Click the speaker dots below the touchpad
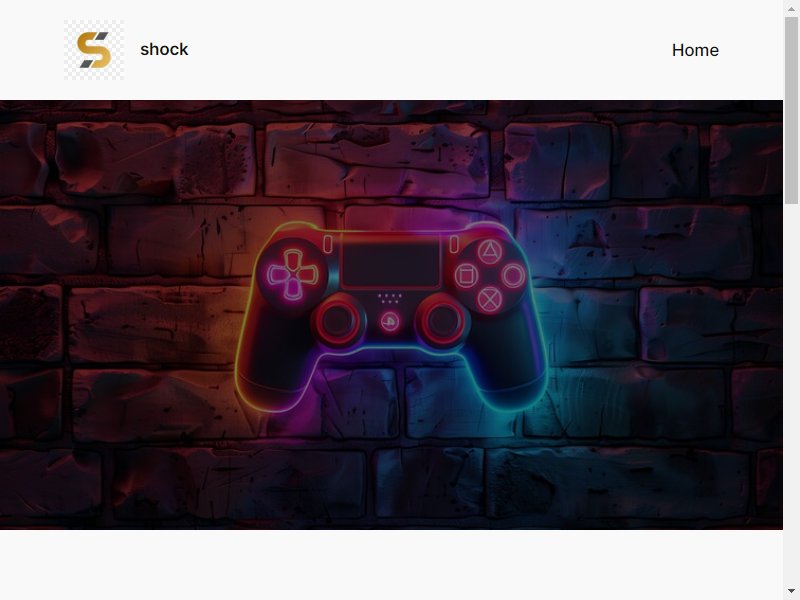Image resolution: width=800 pixels, height=600 pixels. pos(390,298)
